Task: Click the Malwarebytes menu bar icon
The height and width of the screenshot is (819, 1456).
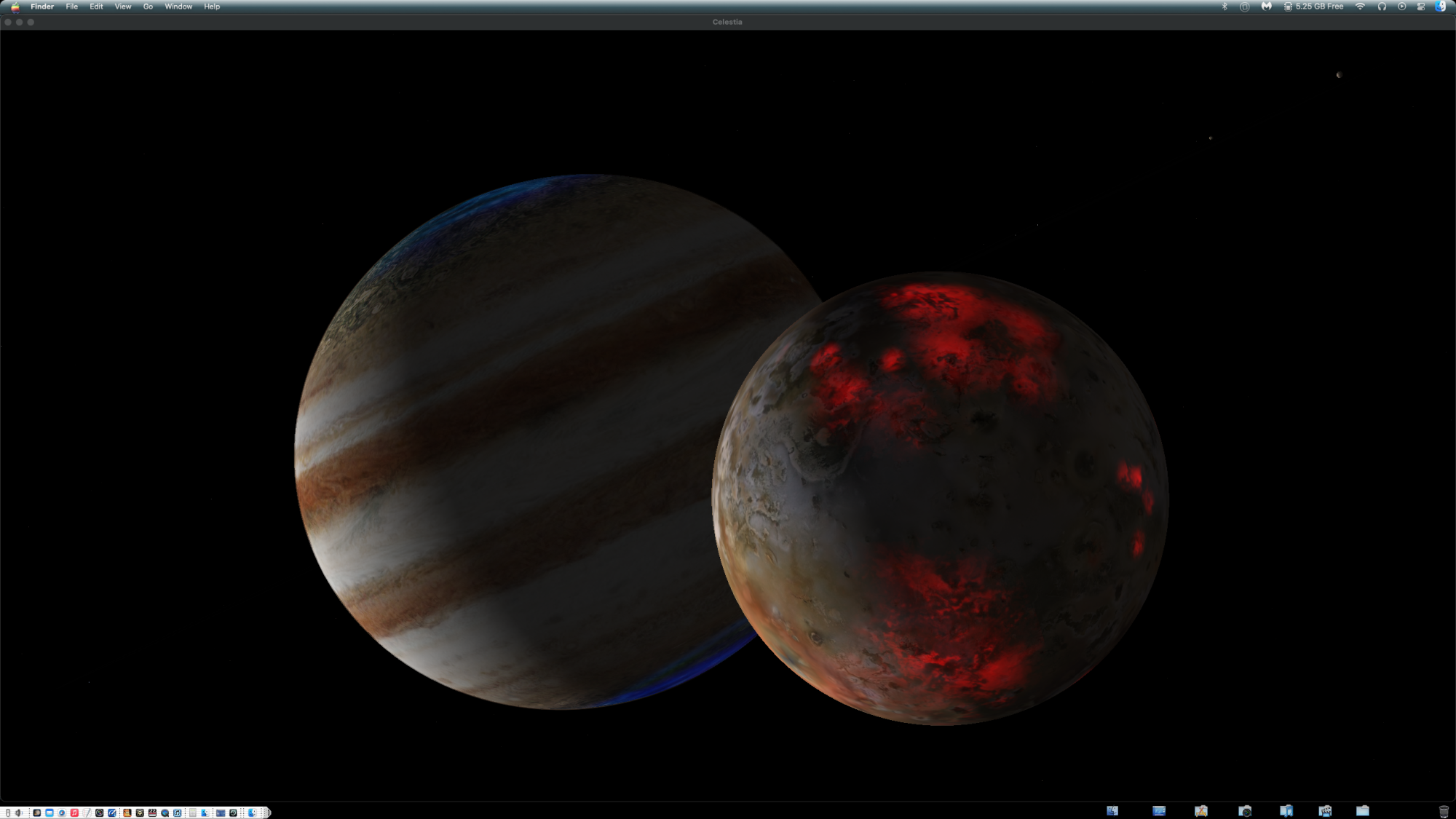Action: click(x=1267, y=7)
